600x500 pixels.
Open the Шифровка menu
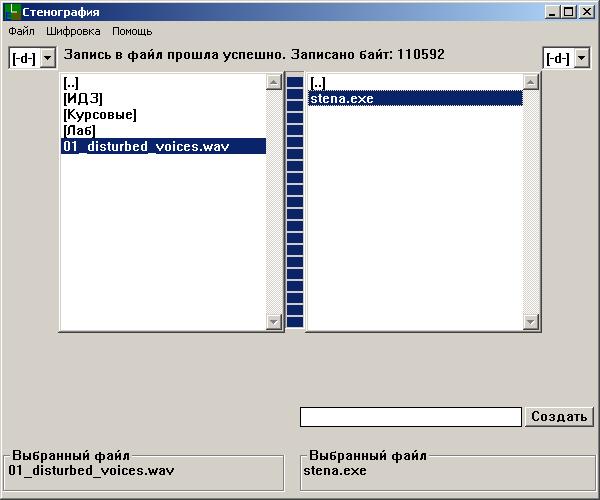point(73,31)
